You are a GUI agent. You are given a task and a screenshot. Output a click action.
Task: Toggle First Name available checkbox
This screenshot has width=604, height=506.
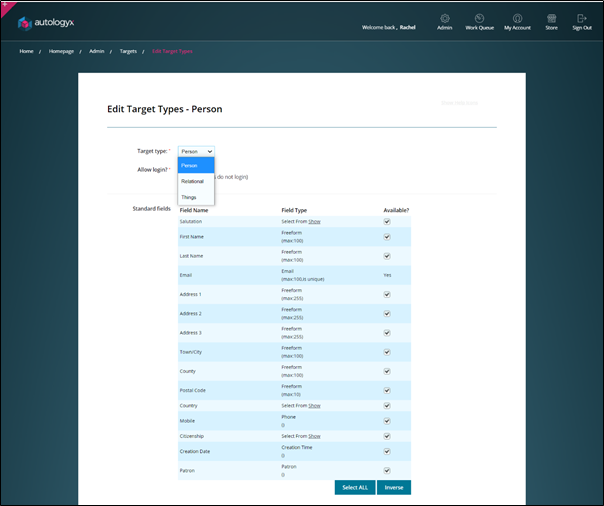pyautogui.click(x=387, y=237)
